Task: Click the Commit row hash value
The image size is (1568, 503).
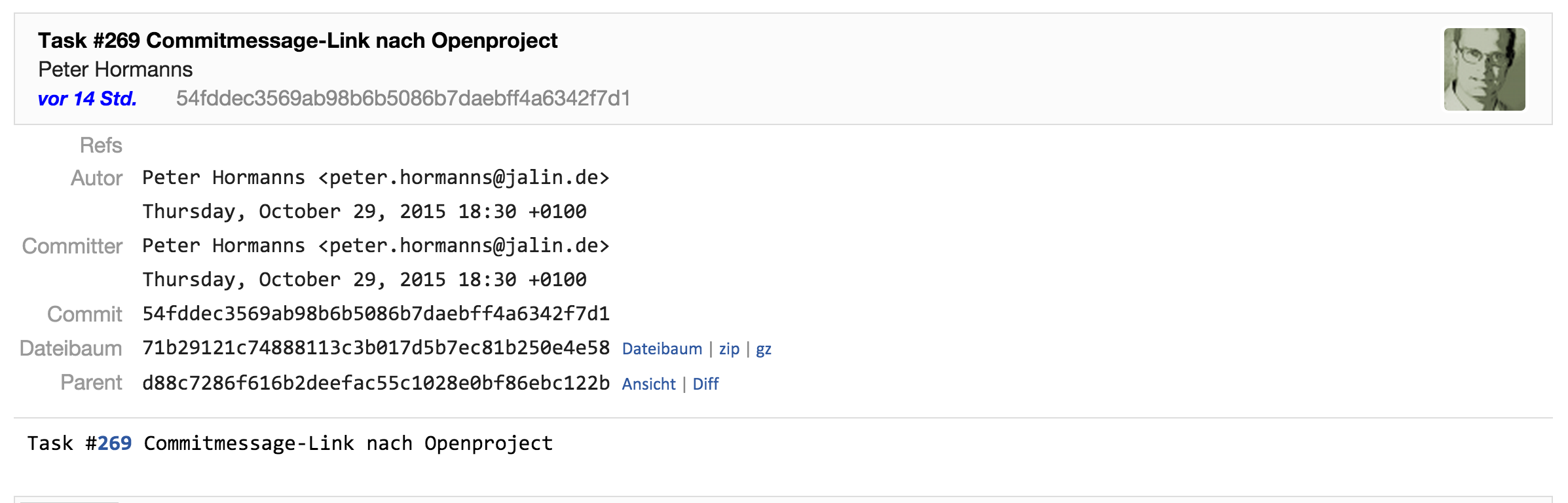Action: 375,314
